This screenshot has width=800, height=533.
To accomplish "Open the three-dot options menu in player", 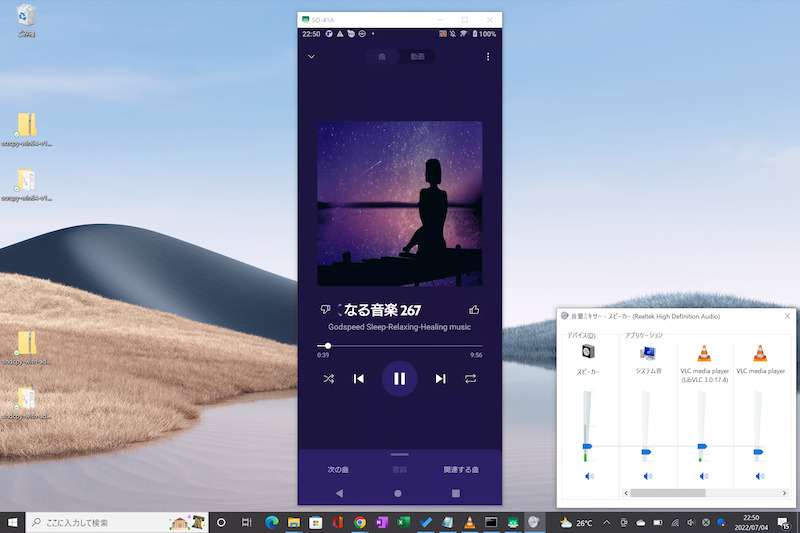I will [x=488, y=57].
